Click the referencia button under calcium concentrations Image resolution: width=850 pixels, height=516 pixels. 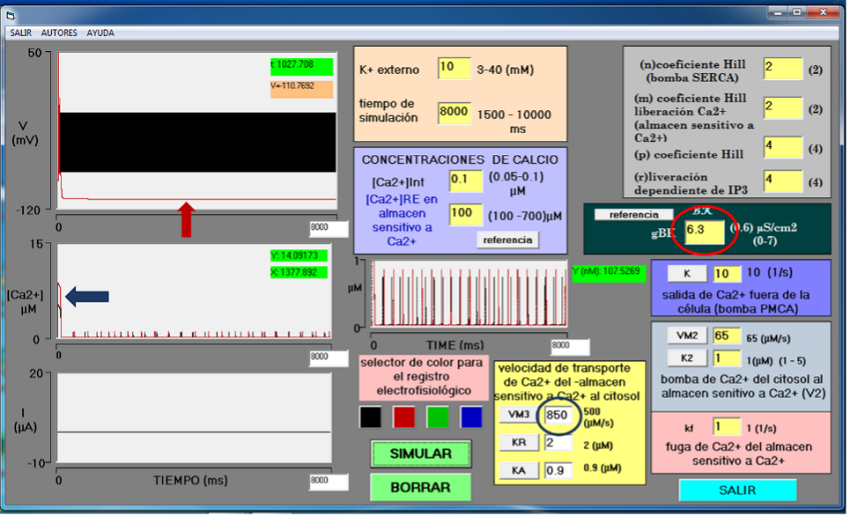tap(507, 240)
